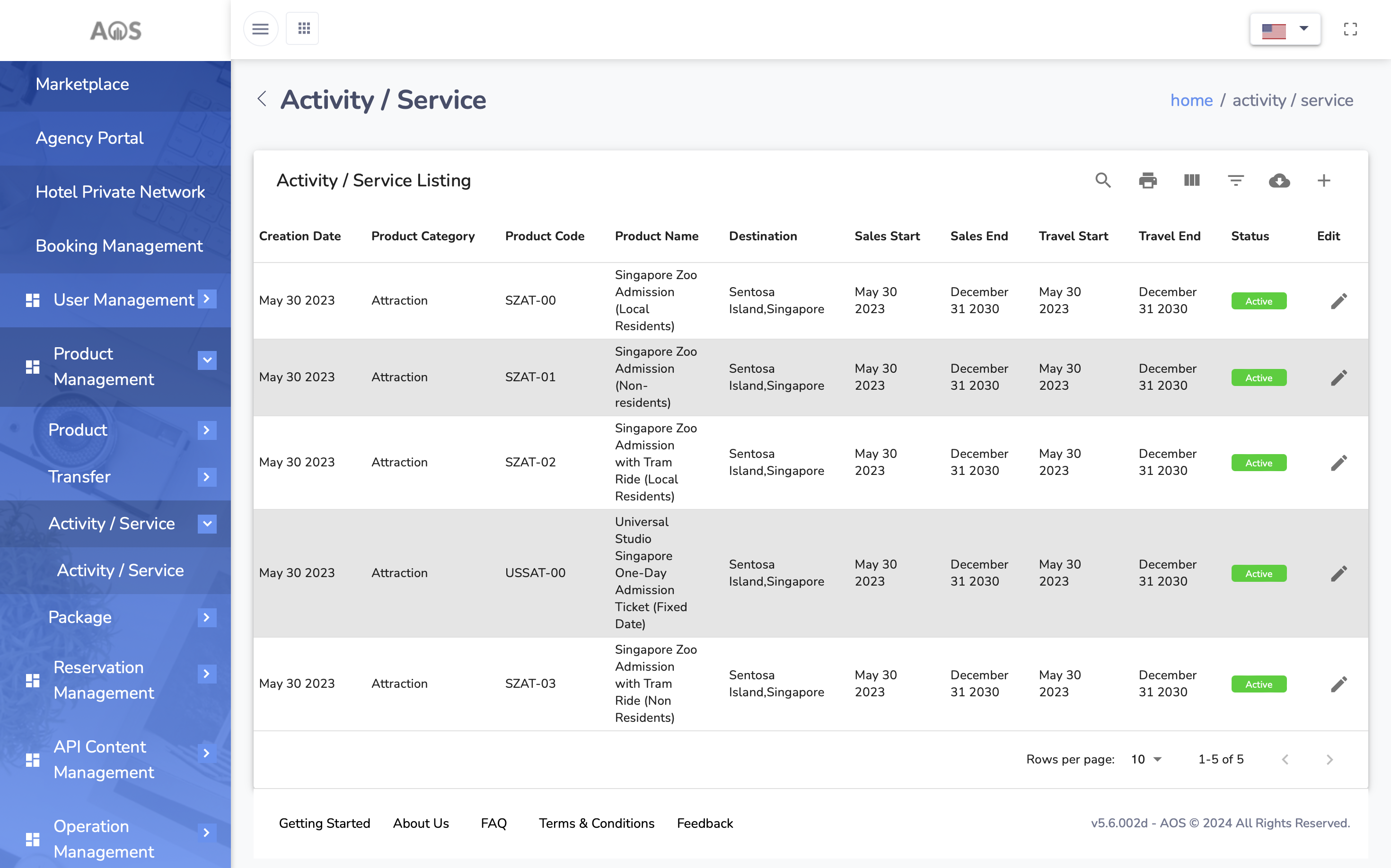This screenshot has width=1391, height=868.
Task: Open the language flag dropdown
Action: pos(1285,29)
